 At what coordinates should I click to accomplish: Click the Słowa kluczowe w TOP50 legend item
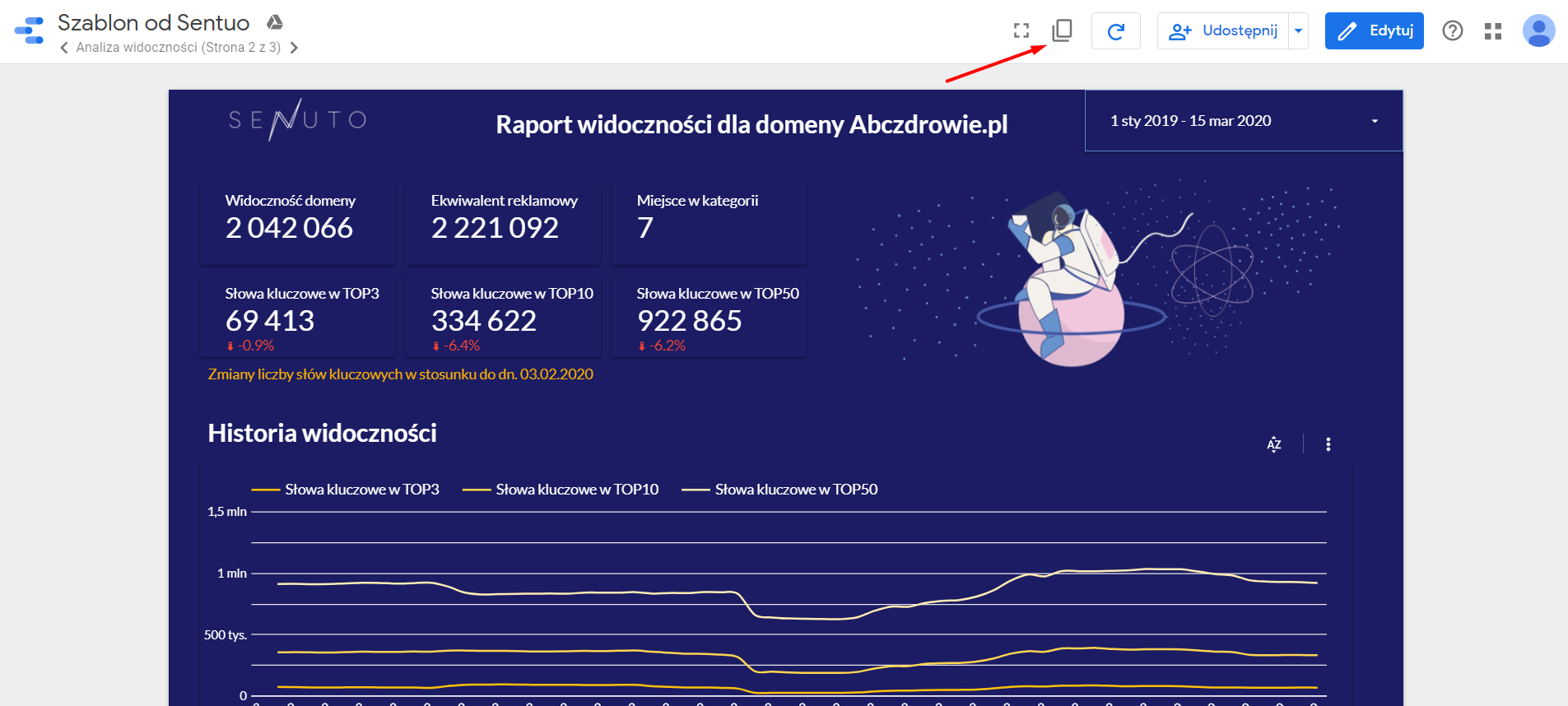coord(779,490)
